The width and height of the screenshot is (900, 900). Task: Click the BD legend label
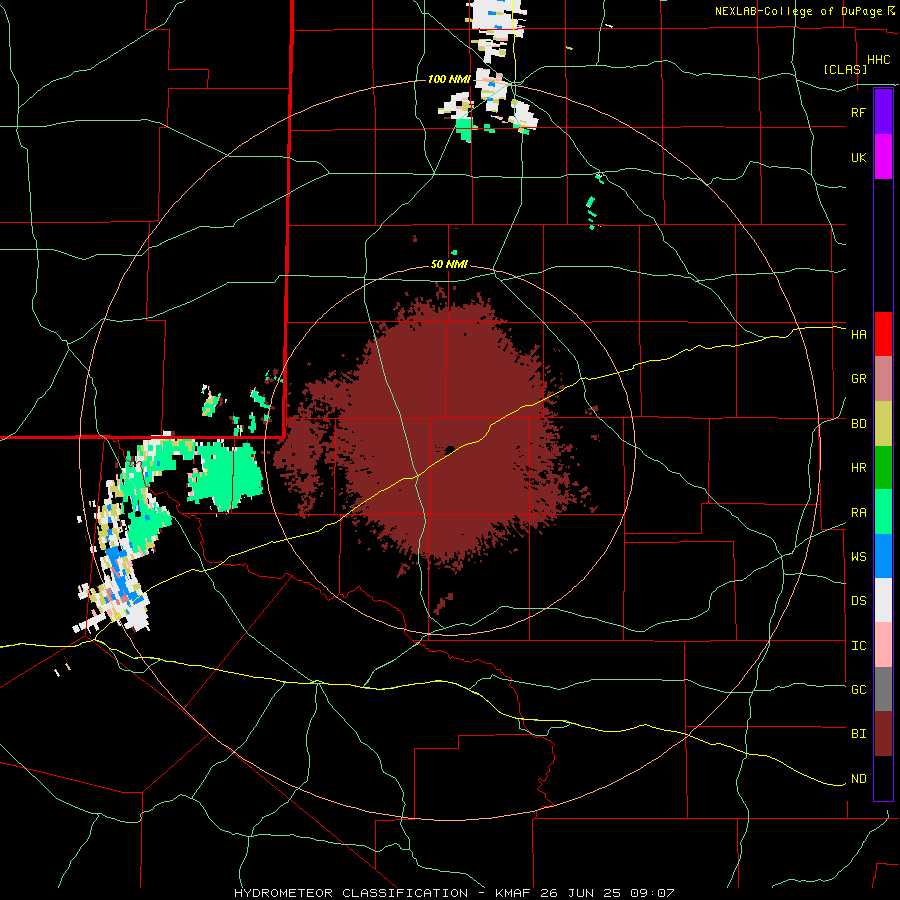pyautogui.click(x=858, y=424)
